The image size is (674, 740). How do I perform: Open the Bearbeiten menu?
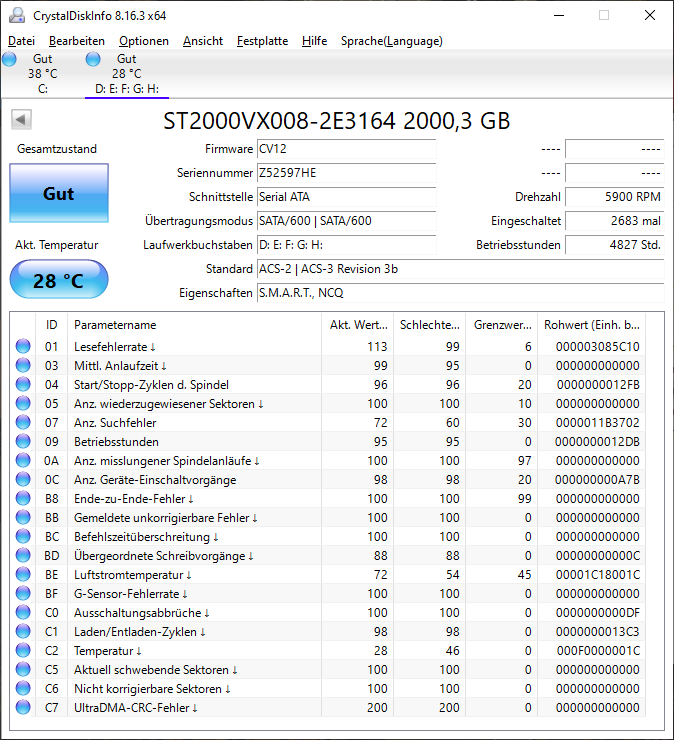pyautogui.click(x=77, y=41)
